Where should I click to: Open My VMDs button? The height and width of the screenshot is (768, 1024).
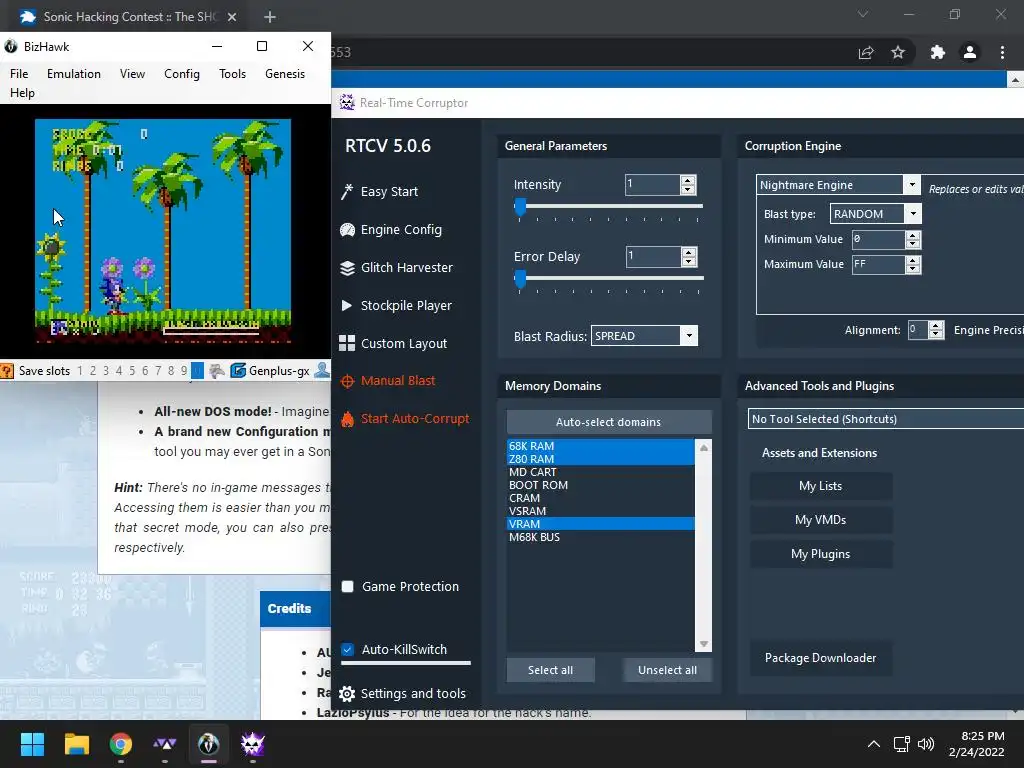(821, 520)
